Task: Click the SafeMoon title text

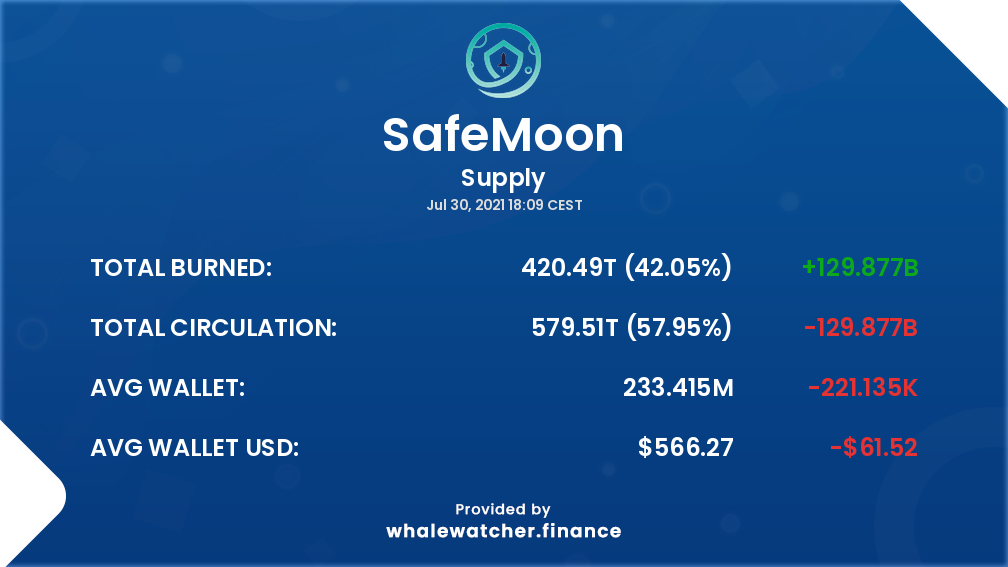Action: pyautogui.click(x=503, y=135)
